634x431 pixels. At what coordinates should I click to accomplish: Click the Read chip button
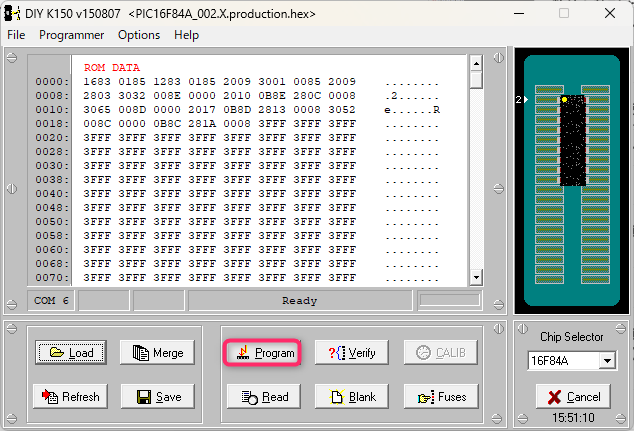(x=264, y=397)
